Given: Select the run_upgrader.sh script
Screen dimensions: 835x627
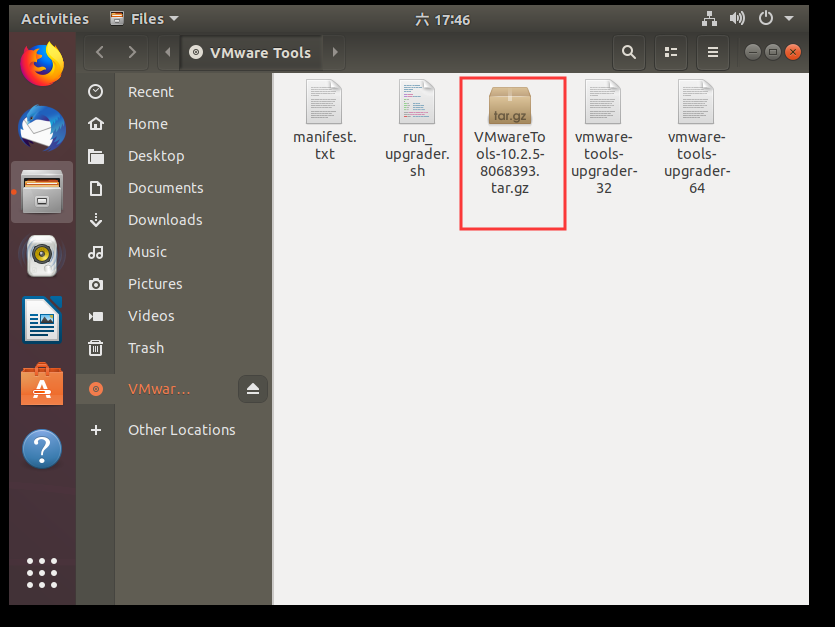Looking at the screenshot, I should pyautogui.click(x=417, y=129).
